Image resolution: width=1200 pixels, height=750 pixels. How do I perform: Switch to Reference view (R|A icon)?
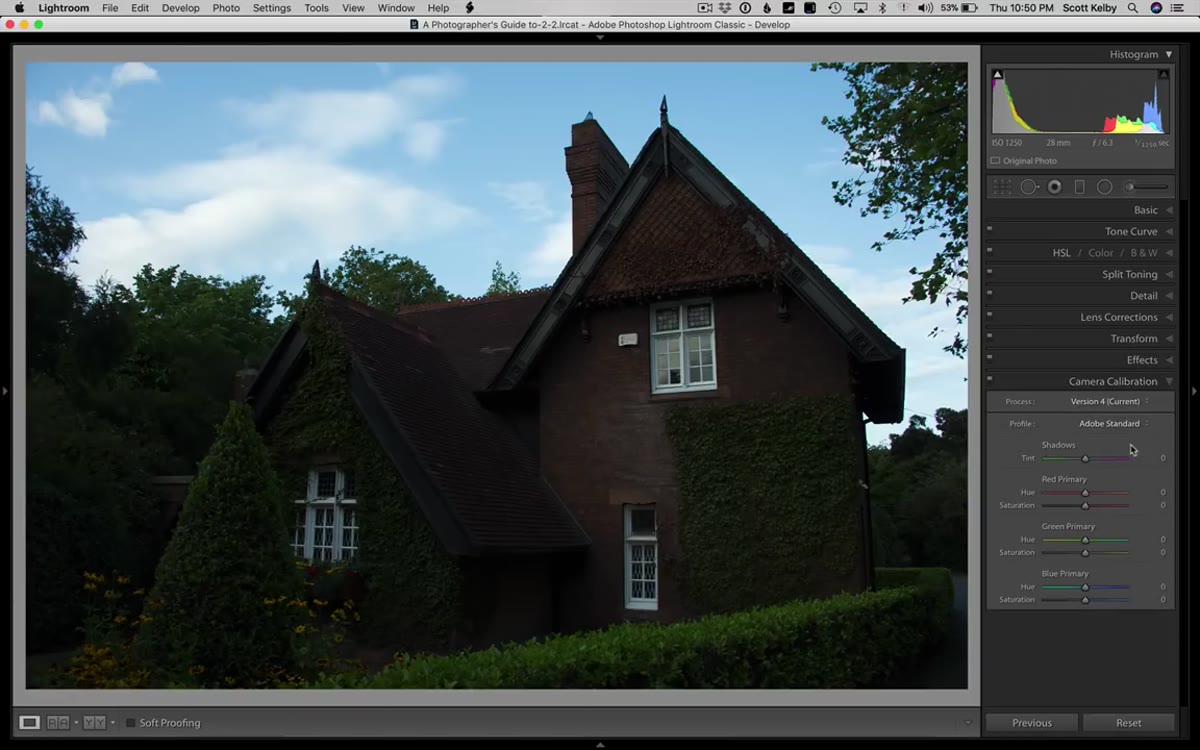coord(58,722)
